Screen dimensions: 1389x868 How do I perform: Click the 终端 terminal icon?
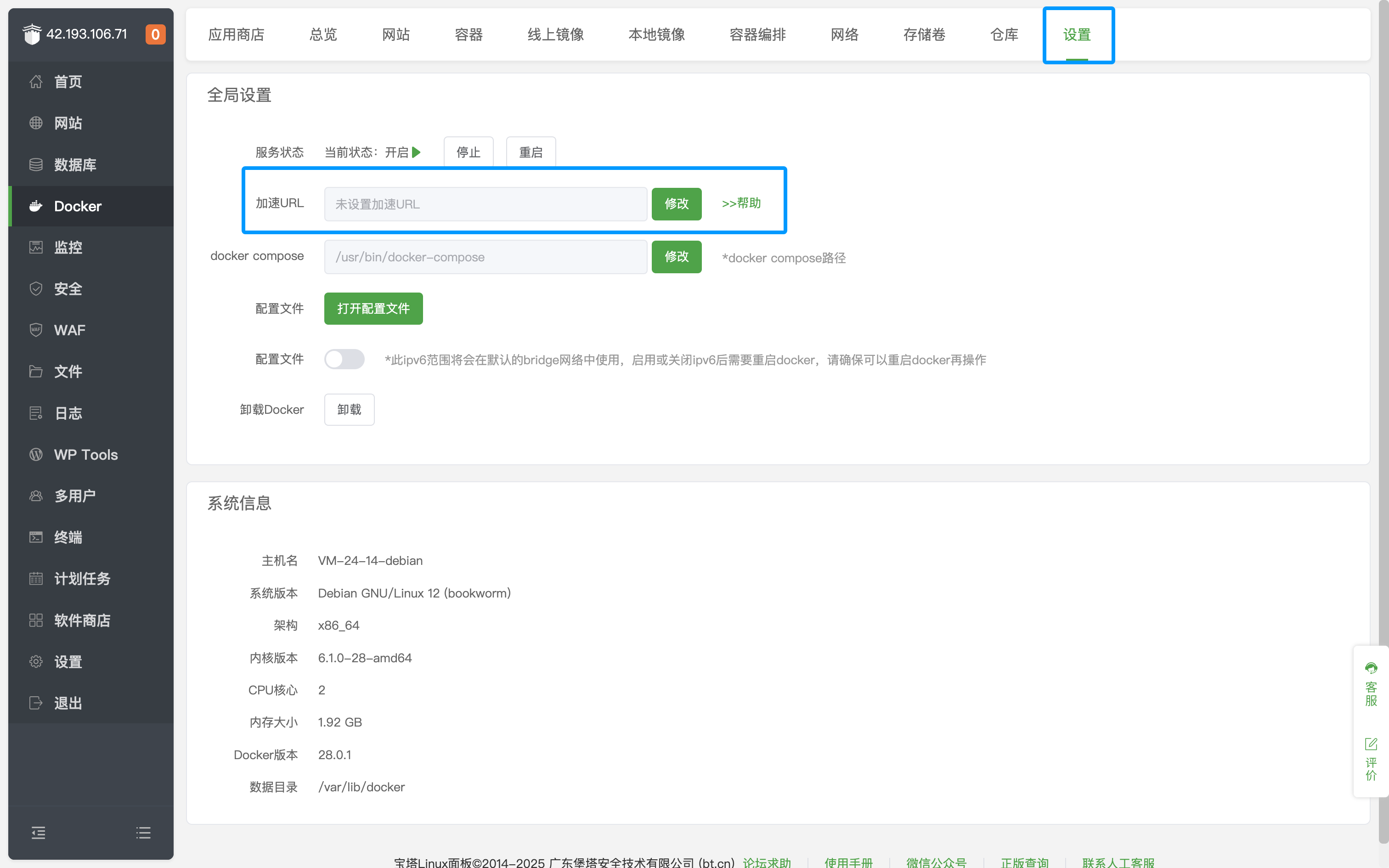click(x=35, y=537)
